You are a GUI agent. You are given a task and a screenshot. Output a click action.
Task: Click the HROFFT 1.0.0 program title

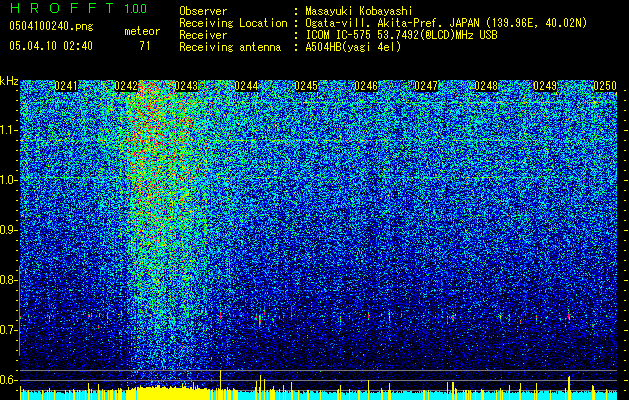coord(78,8)
